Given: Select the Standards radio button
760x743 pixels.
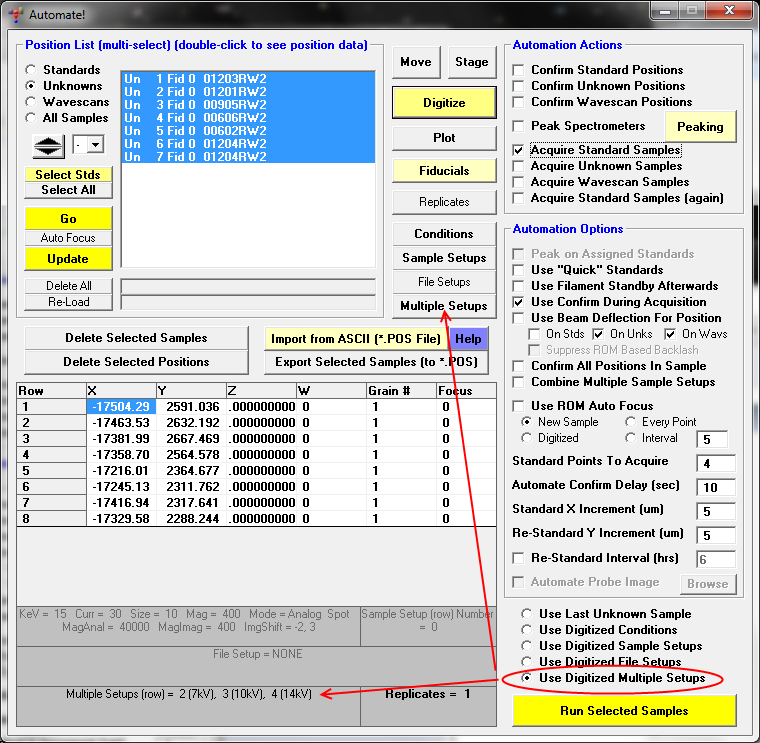Looking at the screenshot, I should [x=31, y=70].
